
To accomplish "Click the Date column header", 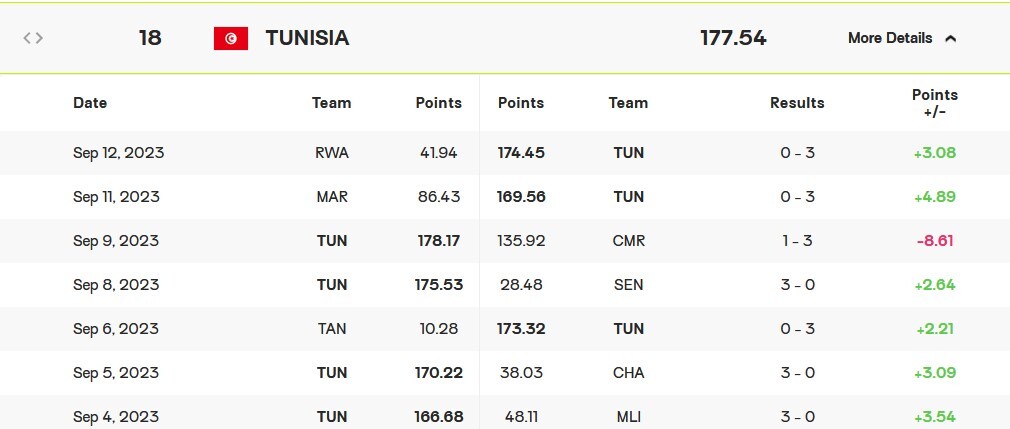I will click(x=90, y=102).
